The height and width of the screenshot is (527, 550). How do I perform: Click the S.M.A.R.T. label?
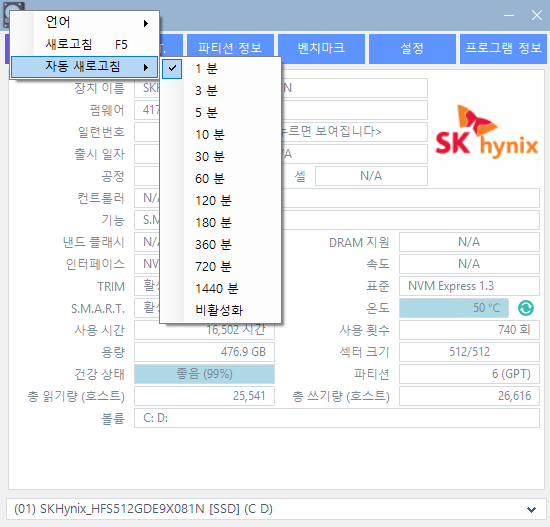pyautogui.click(x=98, y=309)
